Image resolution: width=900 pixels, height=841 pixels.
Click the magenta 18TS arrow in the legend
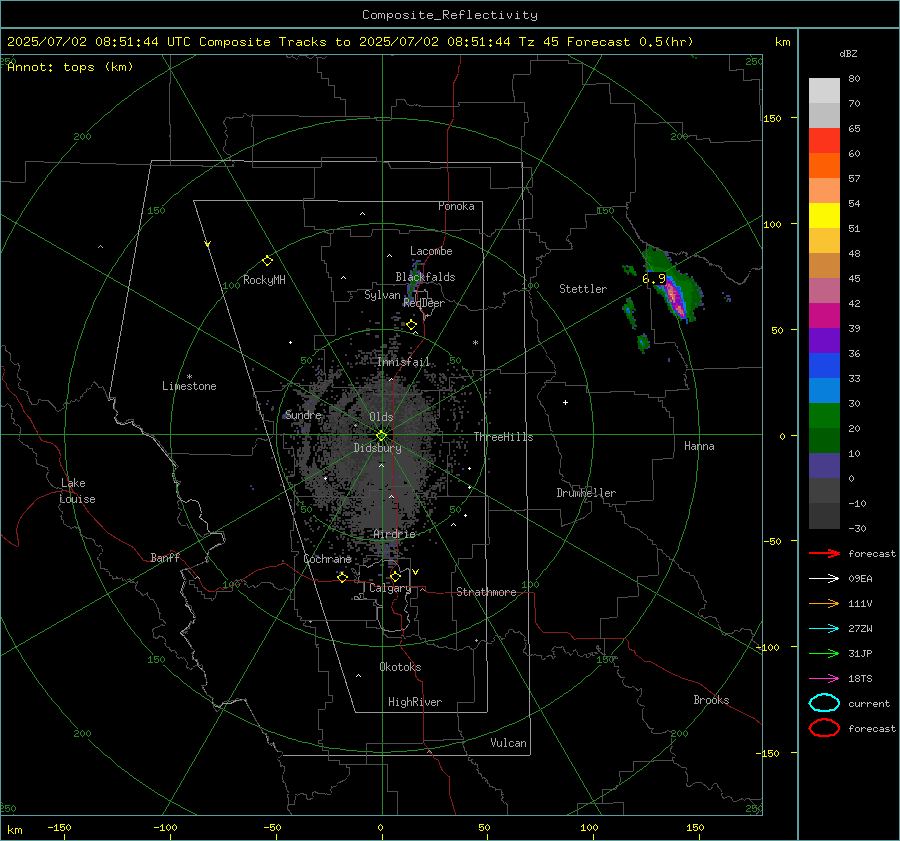(824, 679)
